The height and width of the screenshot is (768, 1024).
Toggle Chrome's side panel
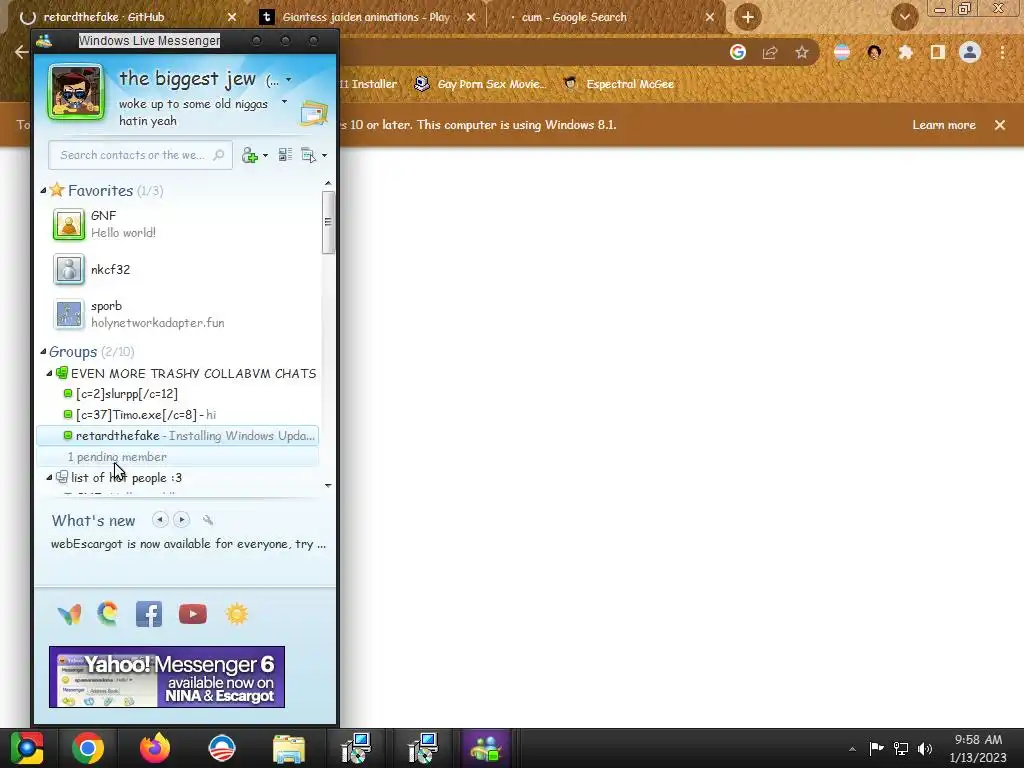point(938,52)
